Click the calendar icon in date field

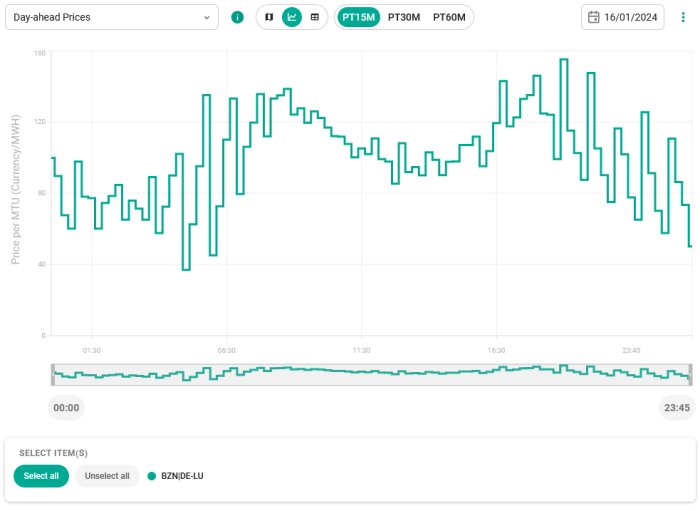click(593, 17)
